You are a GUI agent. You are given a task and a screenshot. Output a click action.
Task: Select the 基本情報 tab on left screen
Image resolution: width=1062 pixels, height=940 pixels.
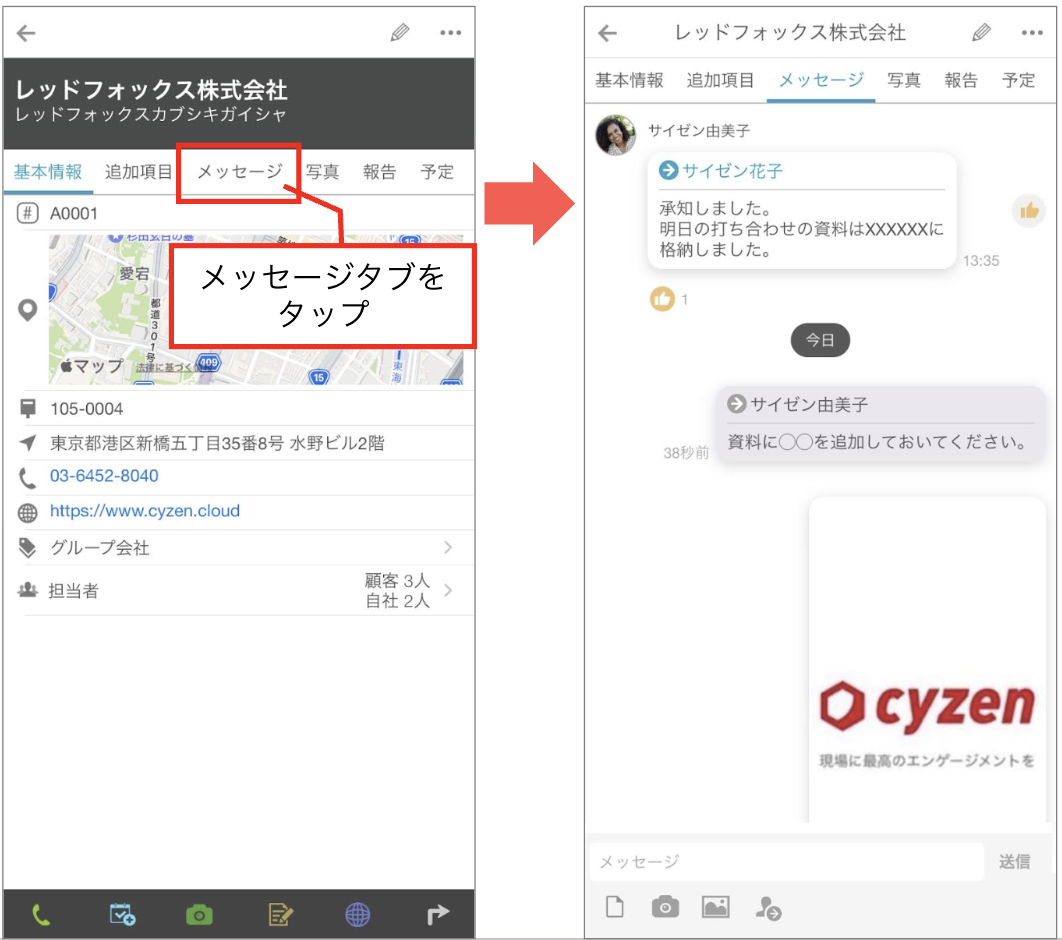coord(47,172)
